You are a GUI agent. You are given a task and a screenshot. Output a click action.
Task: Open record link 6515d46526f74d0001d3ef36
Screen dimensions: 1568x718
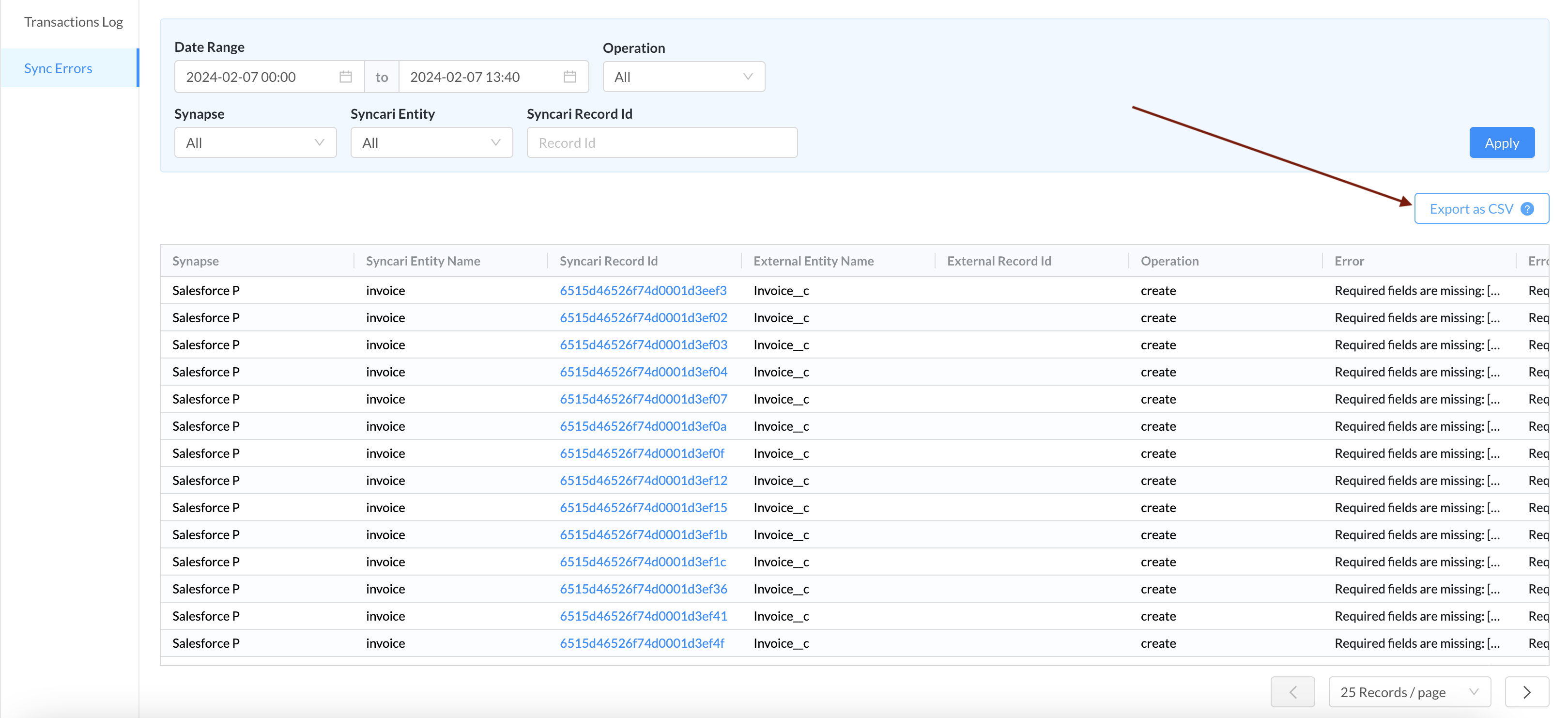click(644, 589)
